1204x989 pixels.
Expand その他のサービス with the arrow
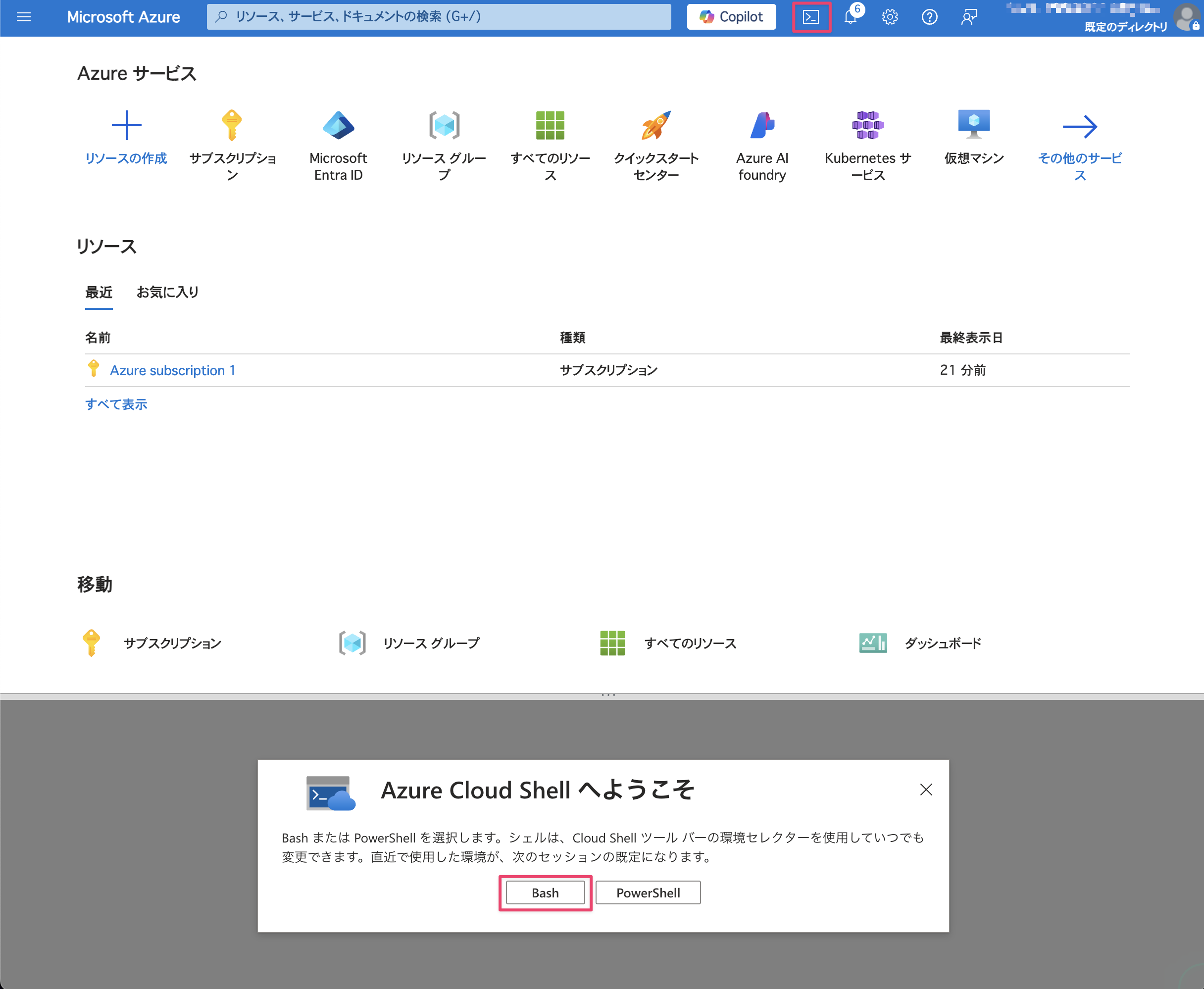[x=1082, y=126]
